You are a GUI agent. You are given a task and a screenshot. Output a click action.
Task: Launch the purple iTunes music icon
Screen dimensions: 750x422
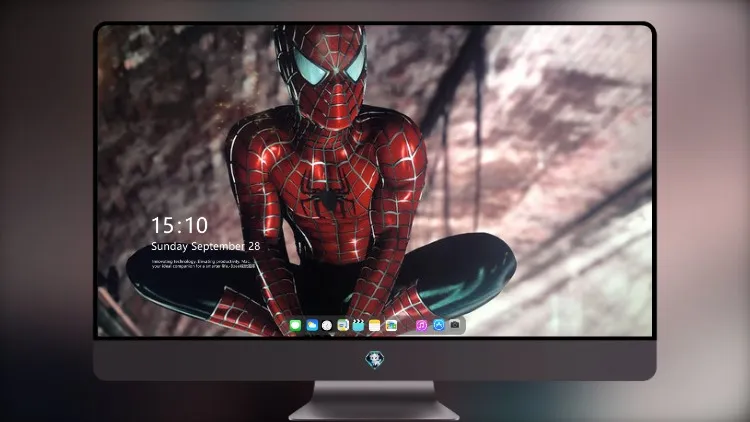[x=421, y=325]
